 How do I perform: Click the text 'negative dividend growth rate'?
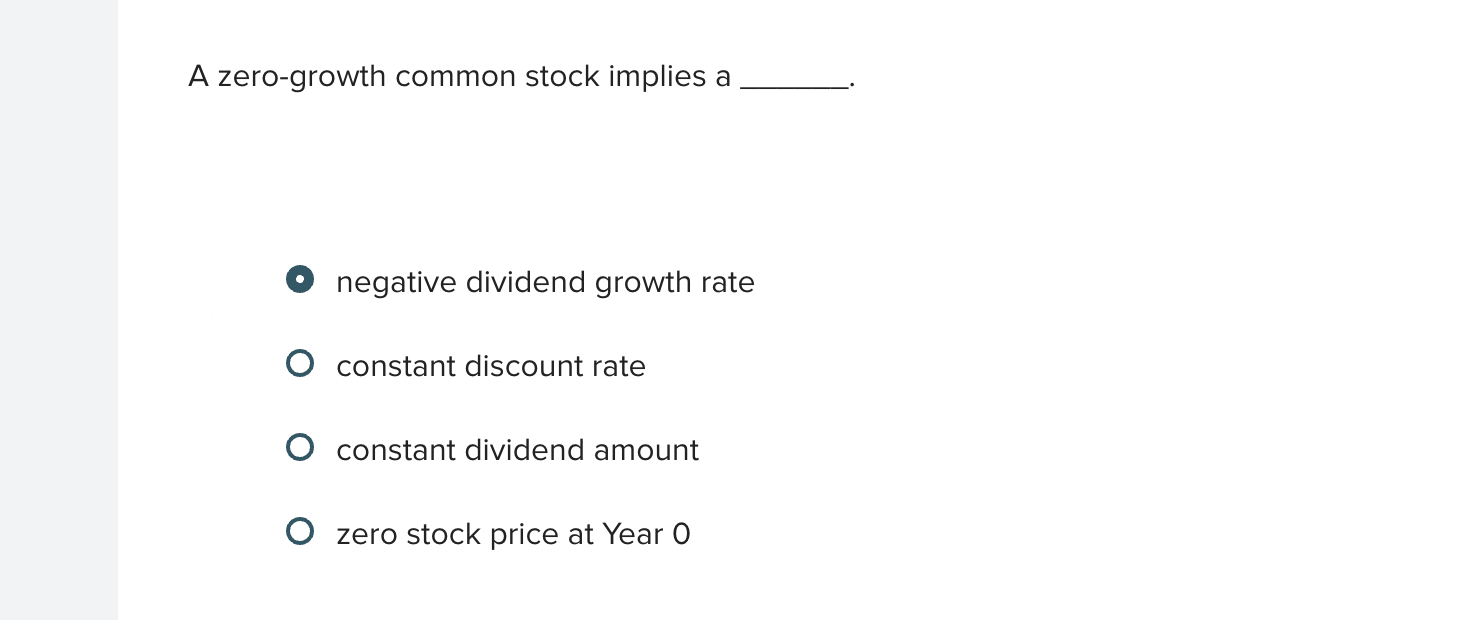pyautogui.click(x=545, y=283)
